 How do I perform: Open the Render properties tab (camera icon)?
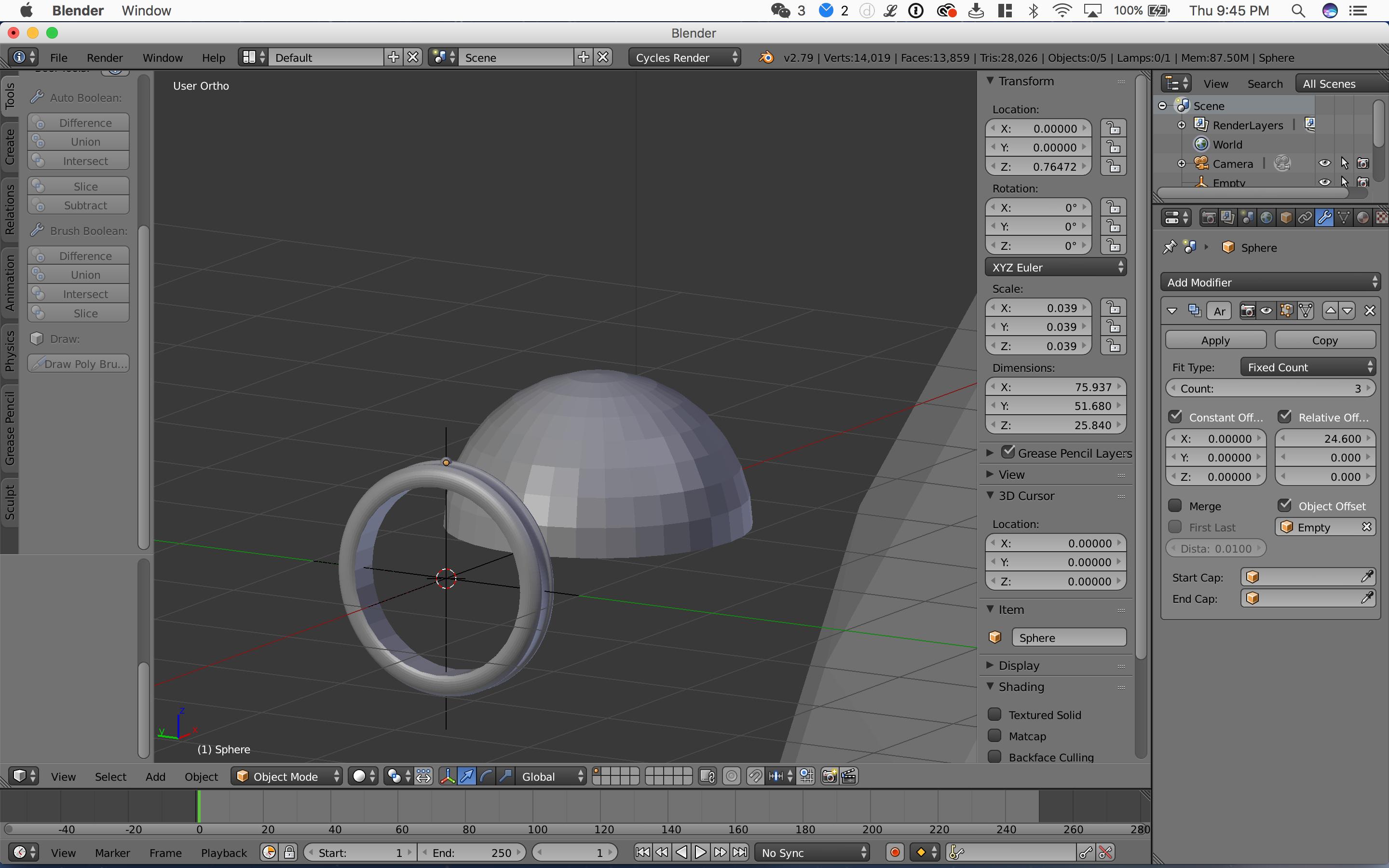point(1208,218)
